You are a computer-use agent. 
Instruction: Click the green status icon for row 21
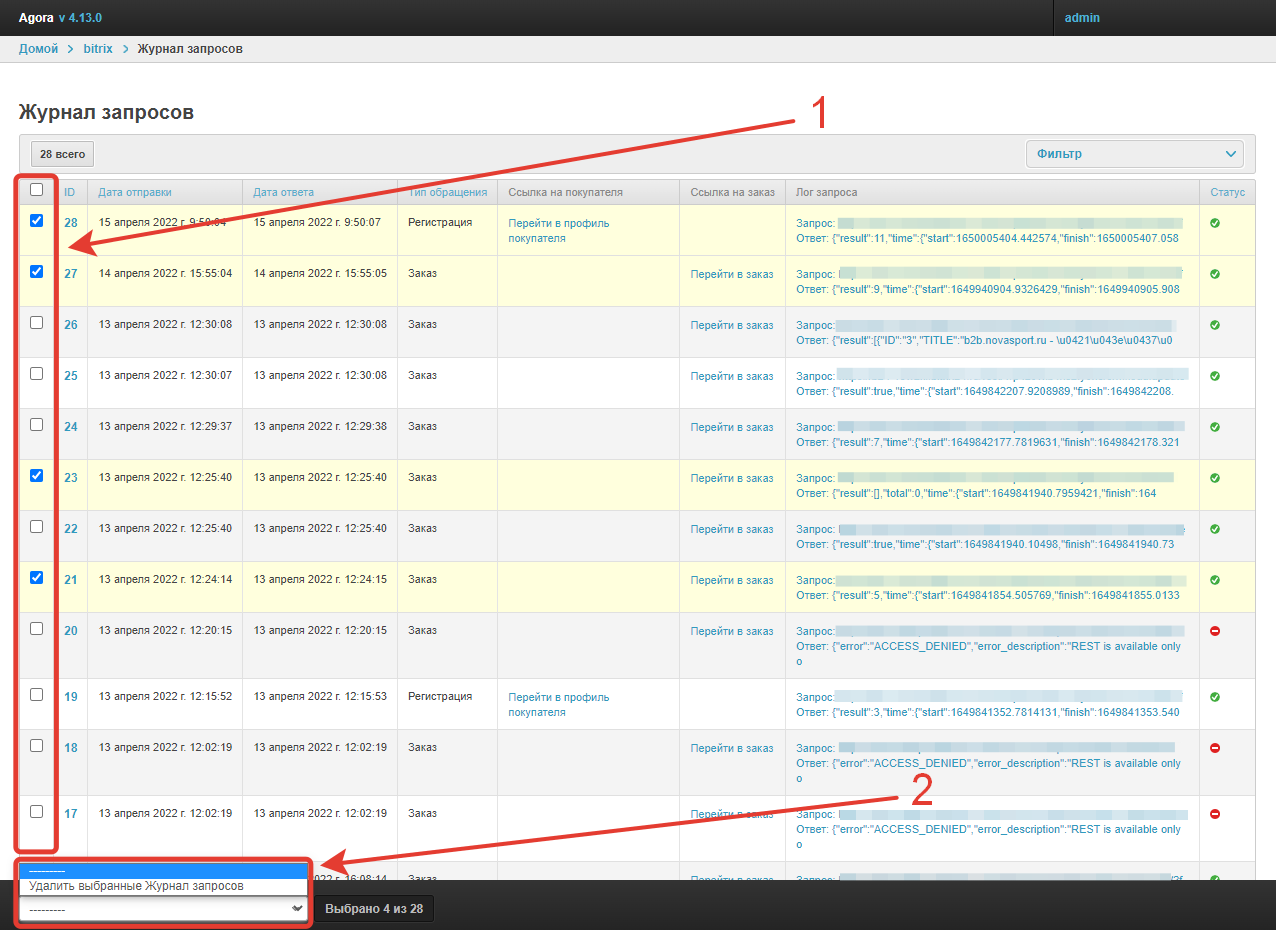tap(1215, 580)
